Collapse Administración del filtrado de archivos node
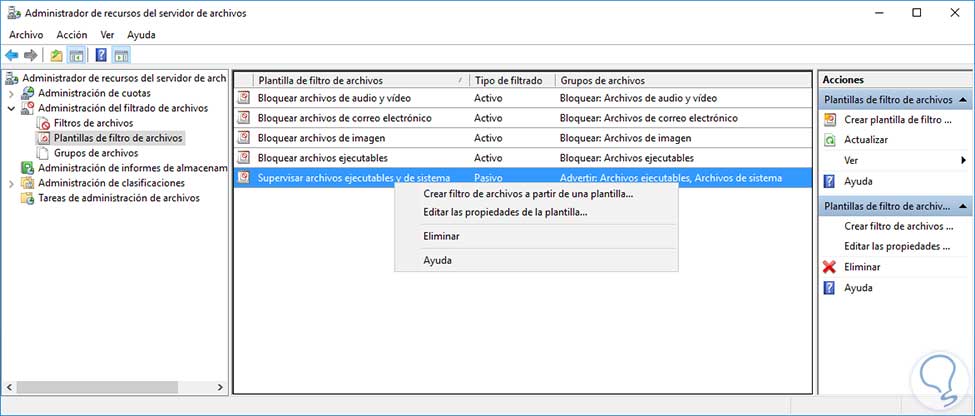Image resolution: width=975 pixels, height=416 pixels. [x=12, y=108]
